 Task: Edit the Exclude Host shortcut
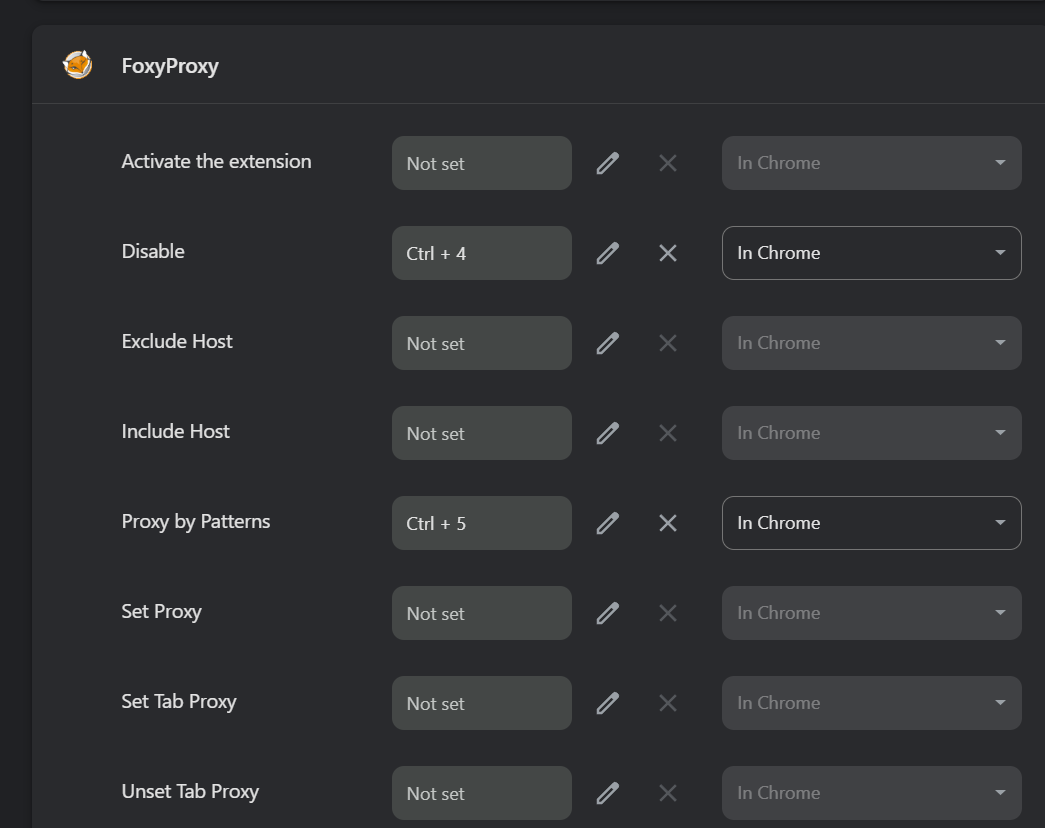(x=607, y=343)
